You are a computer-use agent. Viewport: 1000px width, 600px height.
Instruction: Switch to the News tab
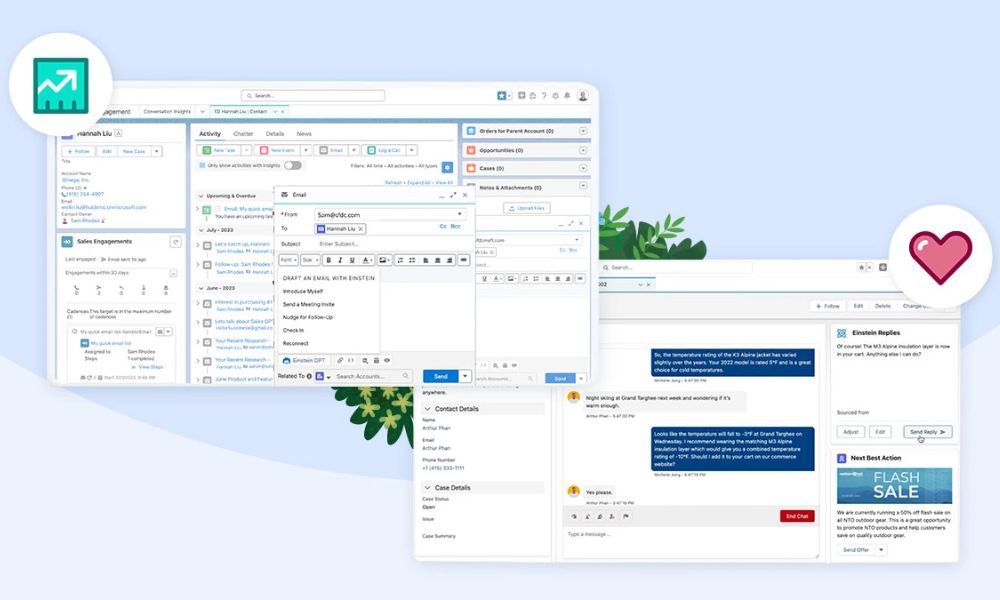point(304,134)
